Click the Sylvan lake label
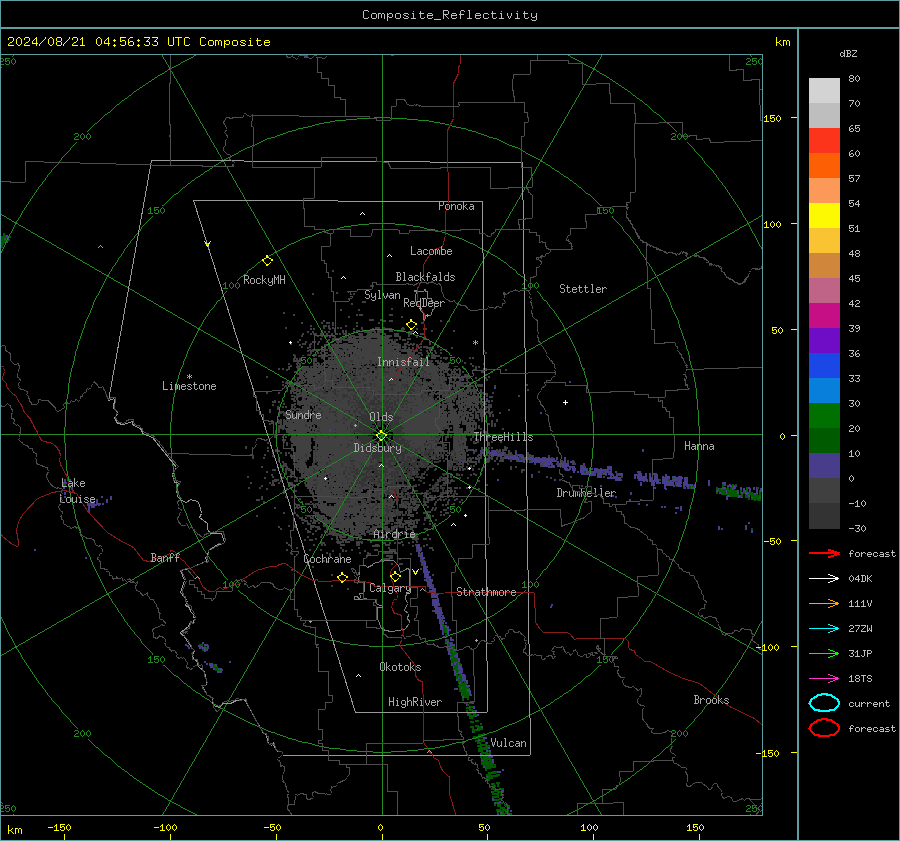Image resolution: width=900 pixels, height=841 pixels. coord(382,295)
